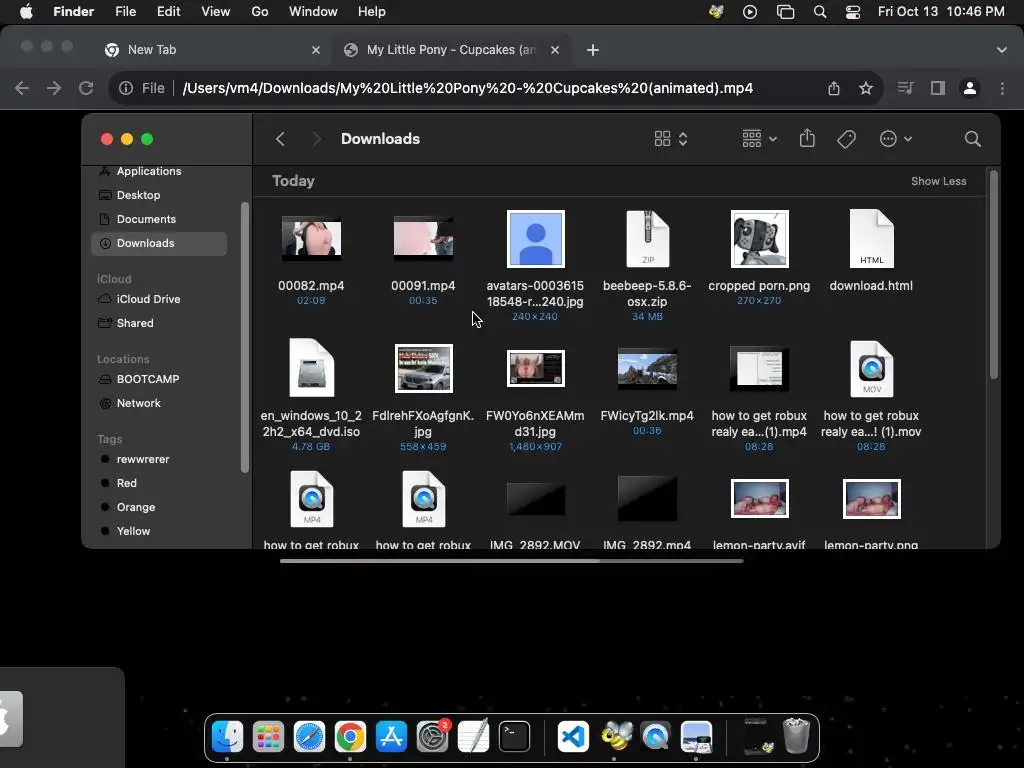Open the Go menu
Viewport: 1024px width, 768px height.
pos(260,12)
